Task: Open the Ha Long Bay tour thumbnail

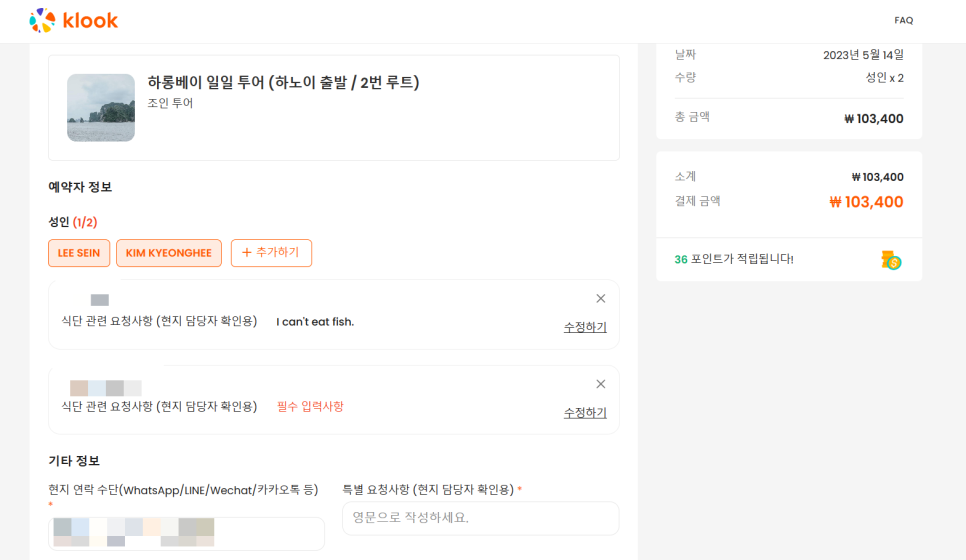Action: pos(101,108)
